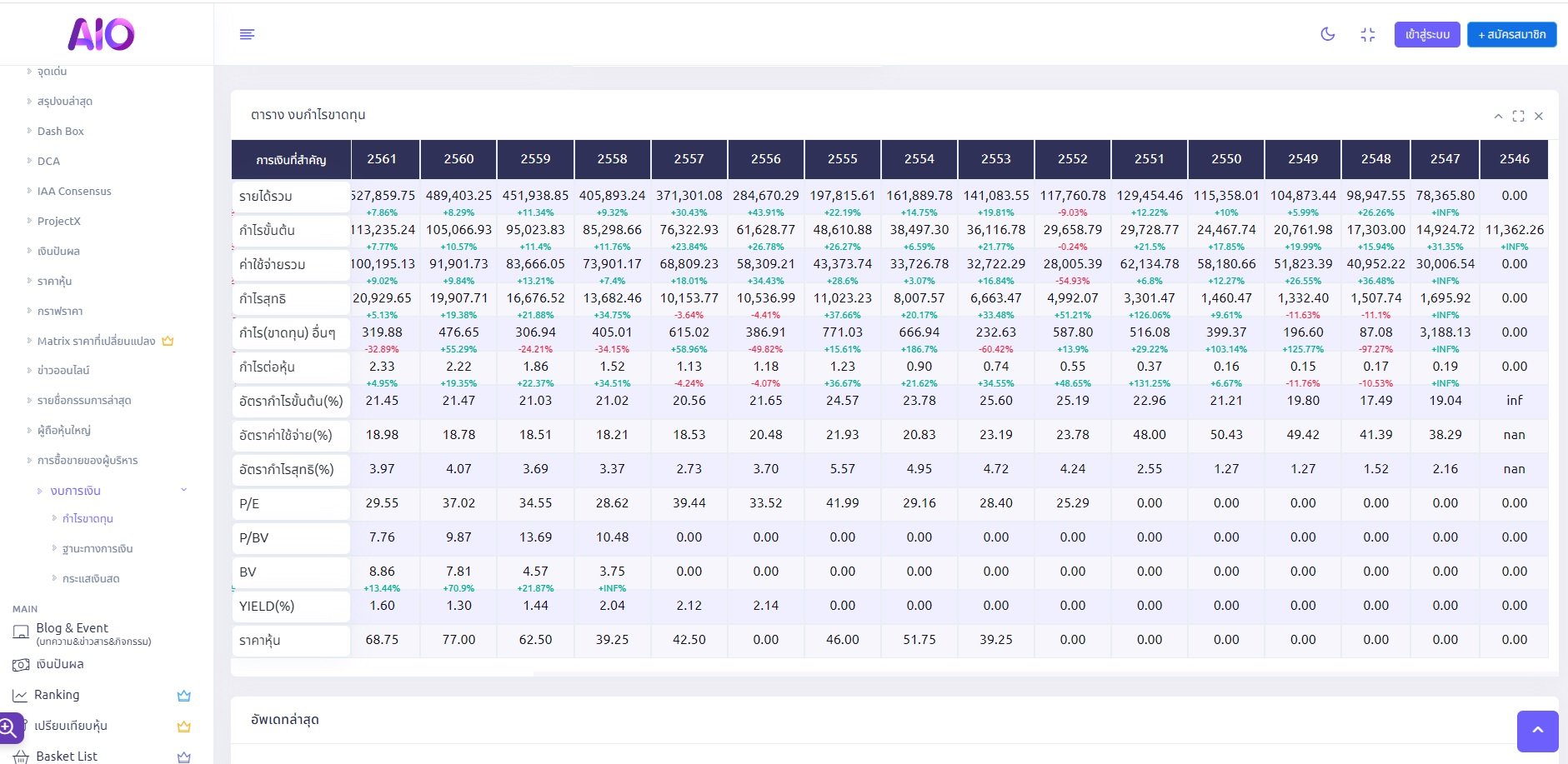1568x764 pixels.
Task: Select the อัตรากำไรสุทธิ(%) row label
Action: 291,470
